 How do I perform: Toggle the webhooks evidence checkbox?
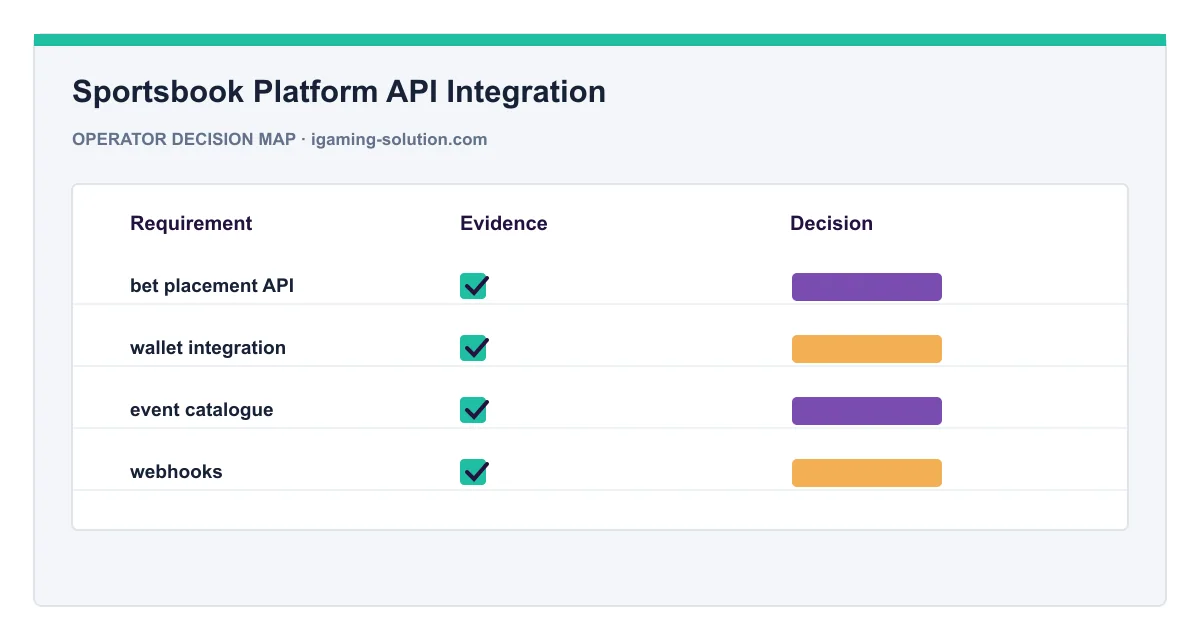(x=474, y=472)
